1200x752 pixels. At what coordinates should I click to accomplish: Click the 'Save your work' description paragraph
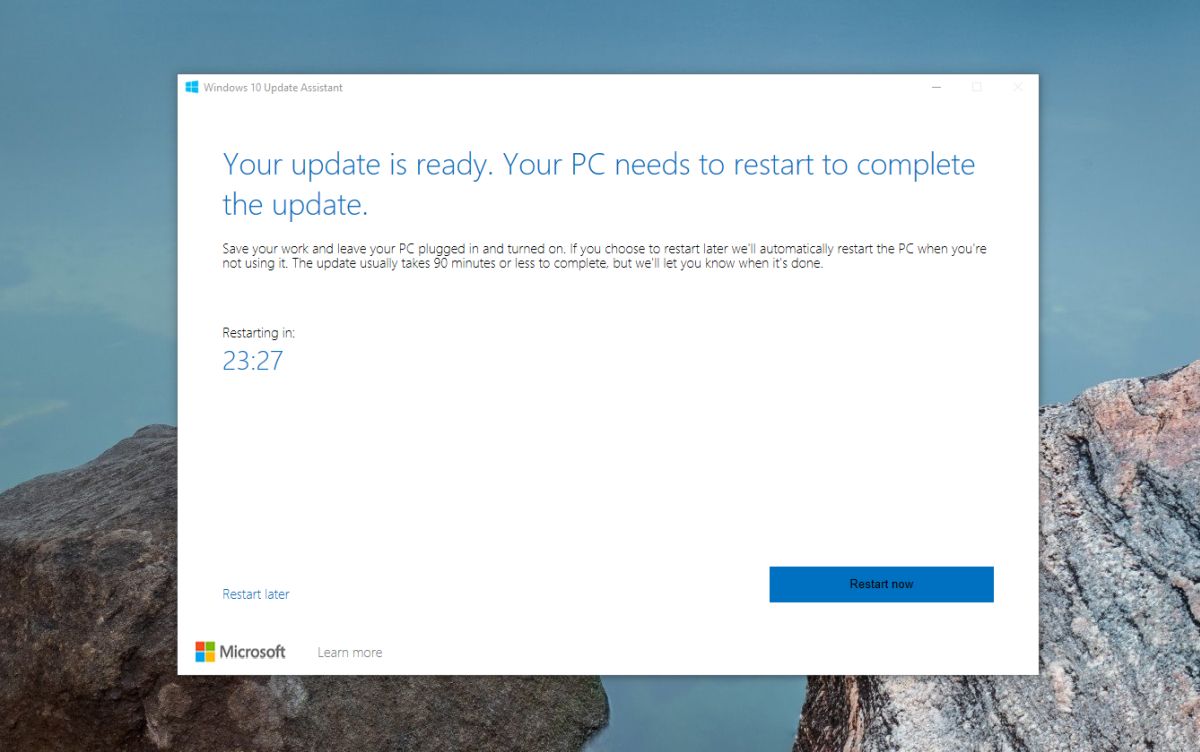pos(604,256)
